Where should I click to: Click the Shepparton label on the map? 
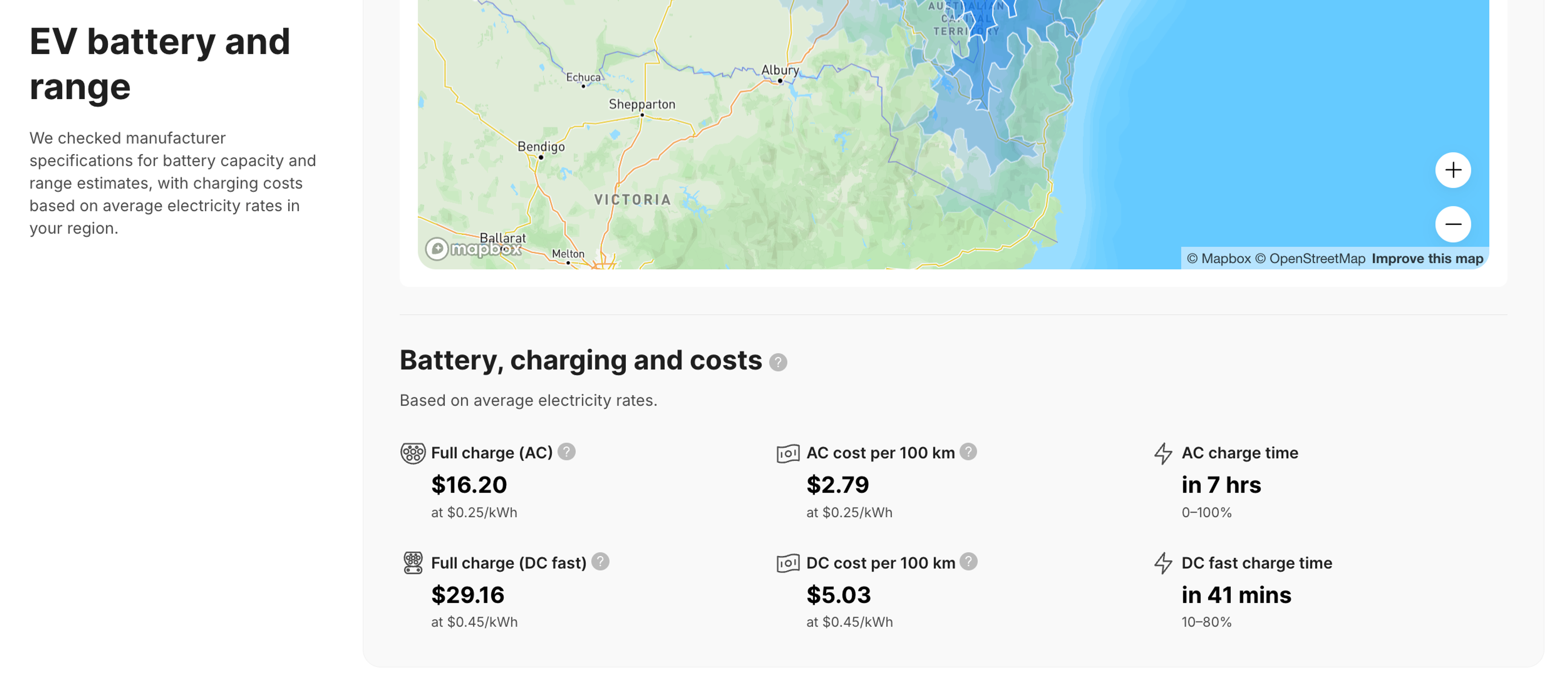tap(641, 104)
